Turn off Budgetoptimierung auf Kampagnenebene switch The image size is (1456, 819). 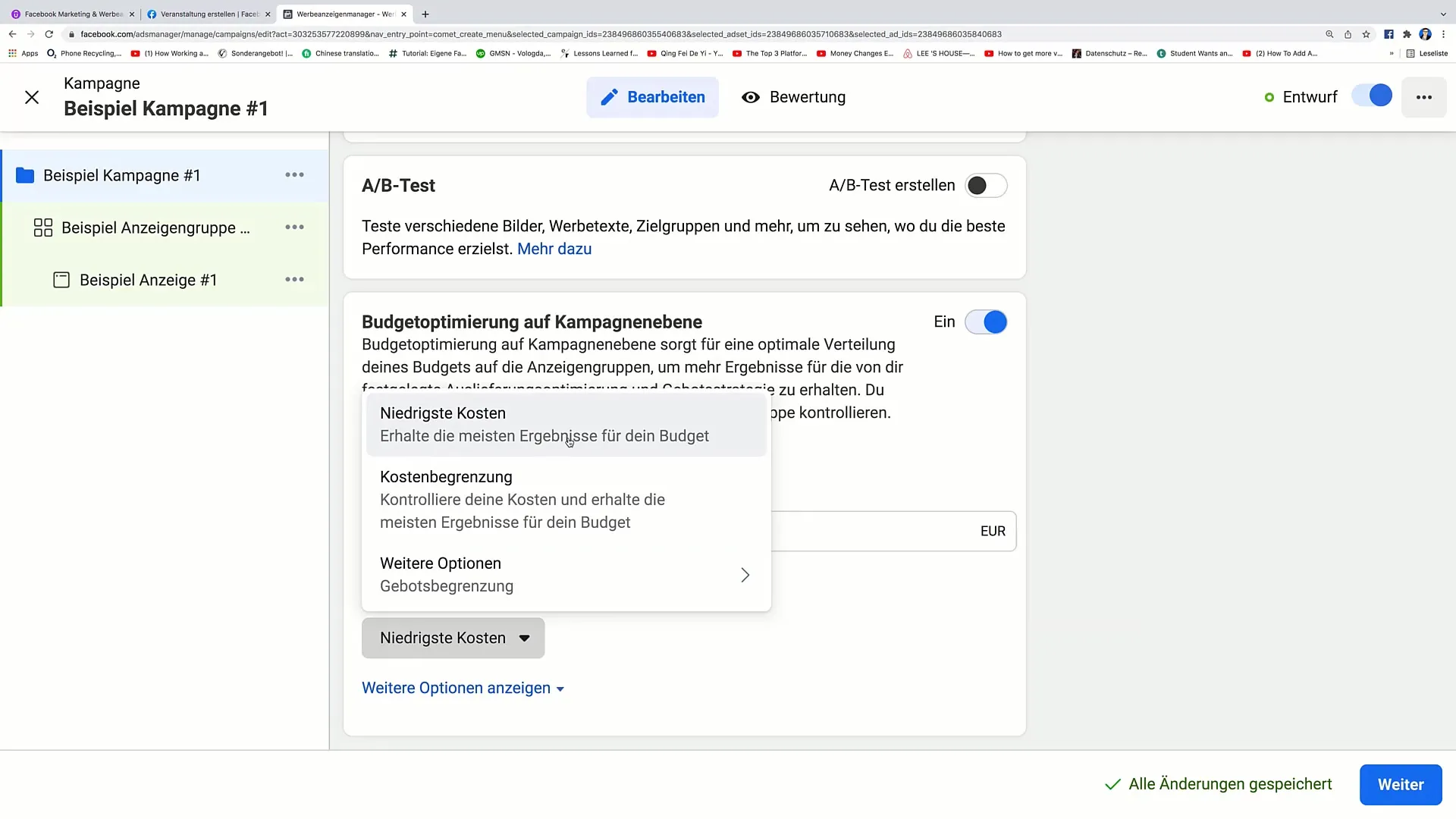(986, 322)
